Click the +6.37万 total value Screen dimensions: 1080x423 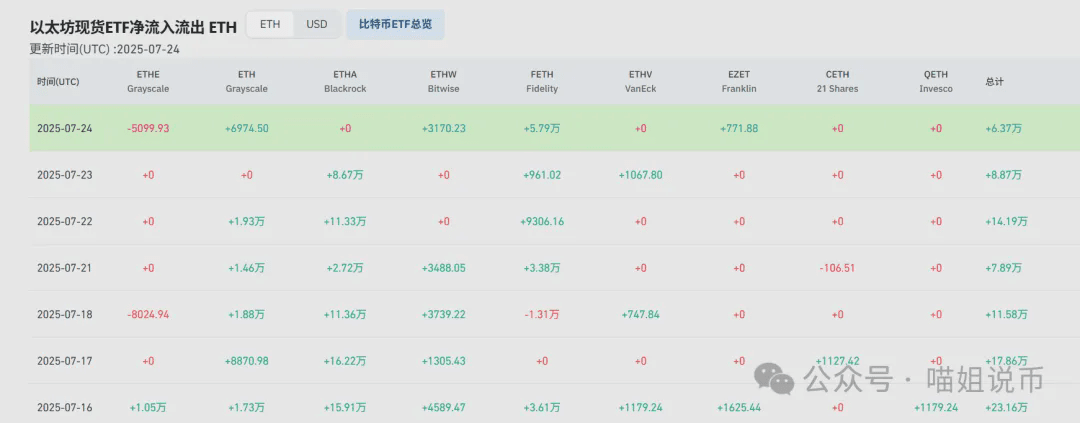coord(1004,128)
